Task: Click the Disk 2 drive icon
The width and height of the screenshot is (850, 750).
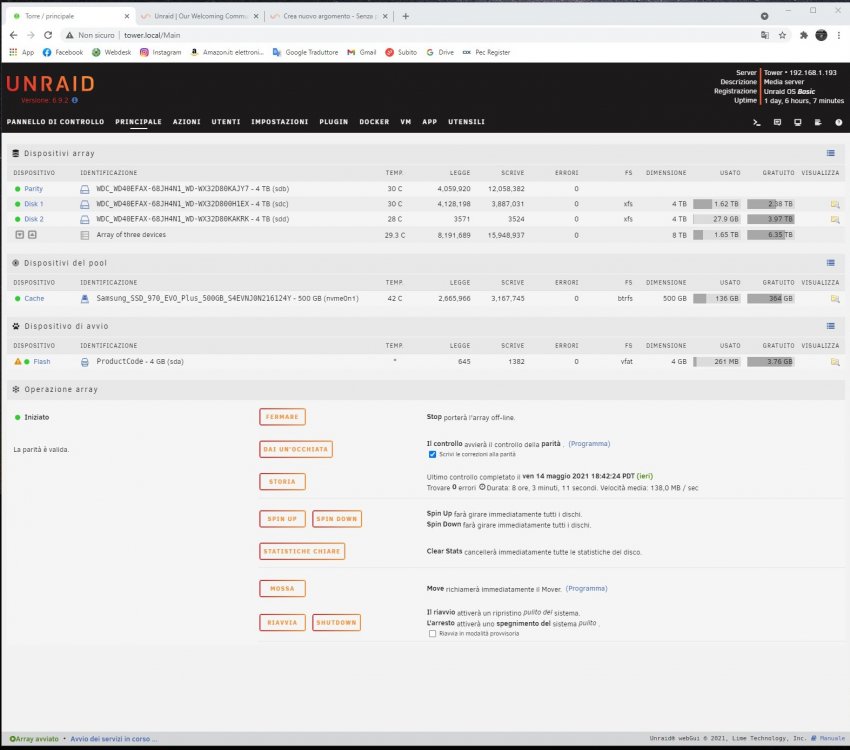Action: 85,219
